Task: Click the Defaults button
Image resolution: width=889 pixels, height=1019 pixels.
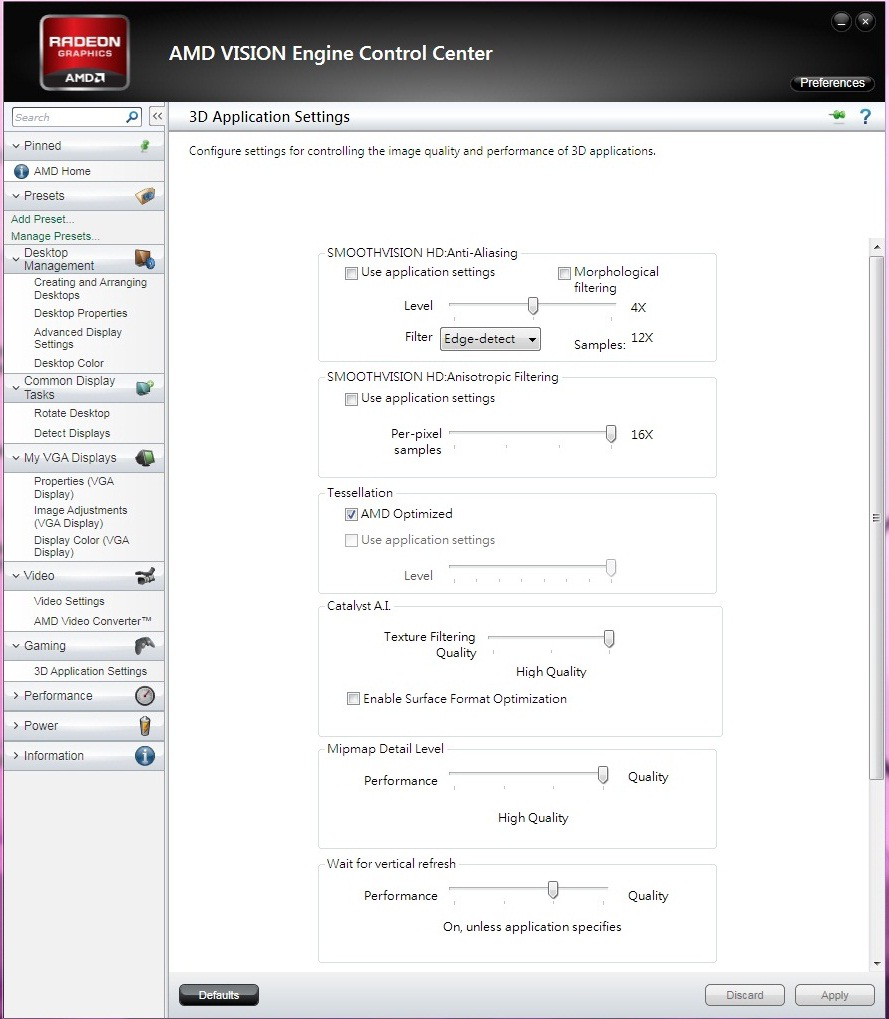Action: click(x=218, y=995)
